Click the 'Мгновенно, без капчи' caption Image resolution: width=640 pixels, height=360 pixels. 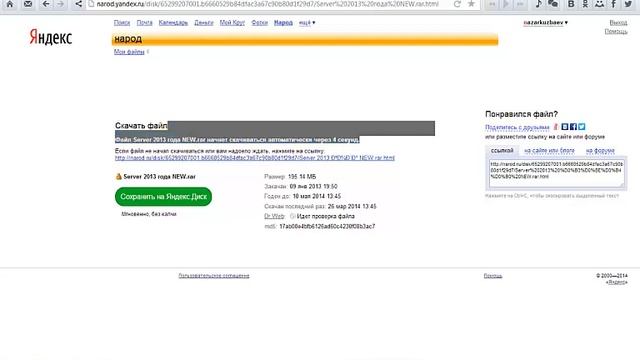point(149,214)
